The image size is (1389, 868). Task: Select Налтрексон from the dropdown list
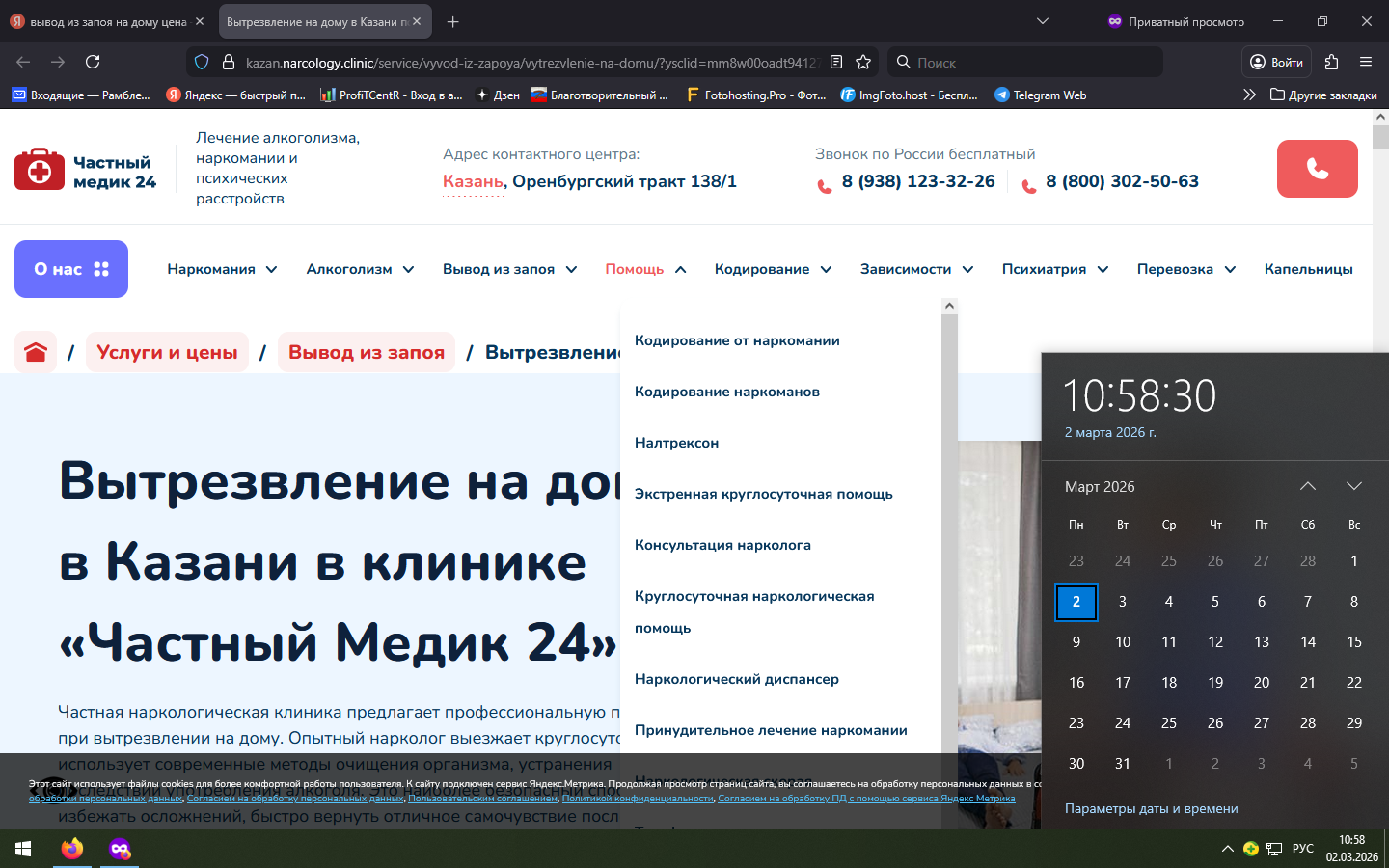pyautogui.click(x=676, y=443)
